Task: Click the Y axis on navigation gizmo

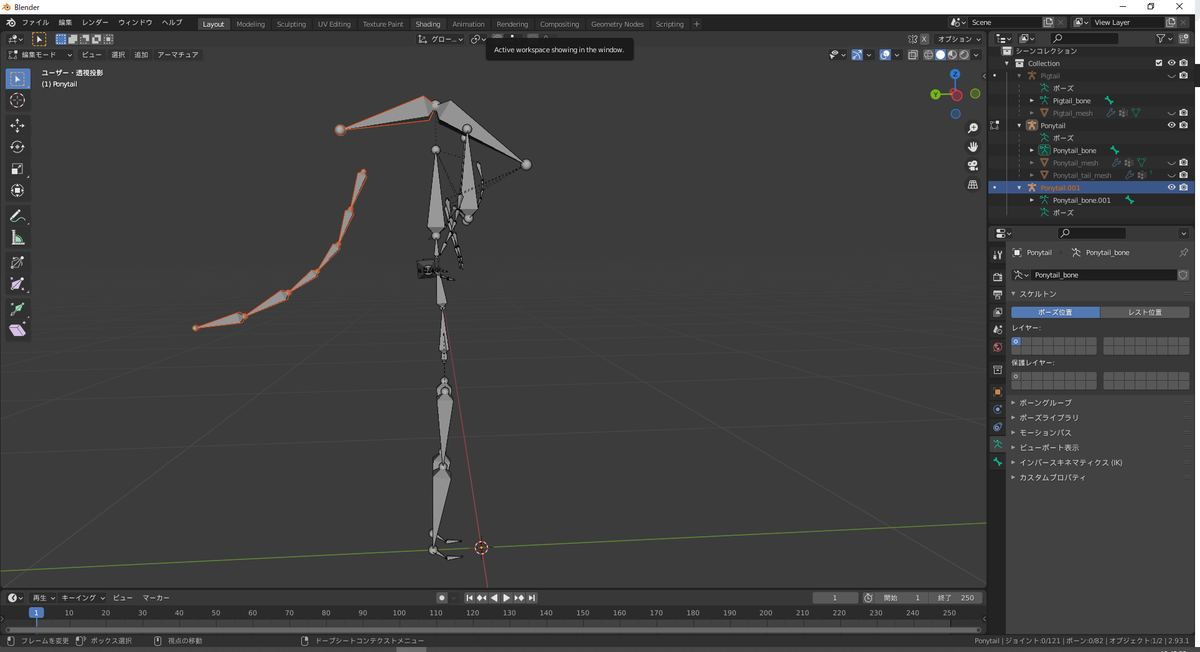Action: [935, 95]
